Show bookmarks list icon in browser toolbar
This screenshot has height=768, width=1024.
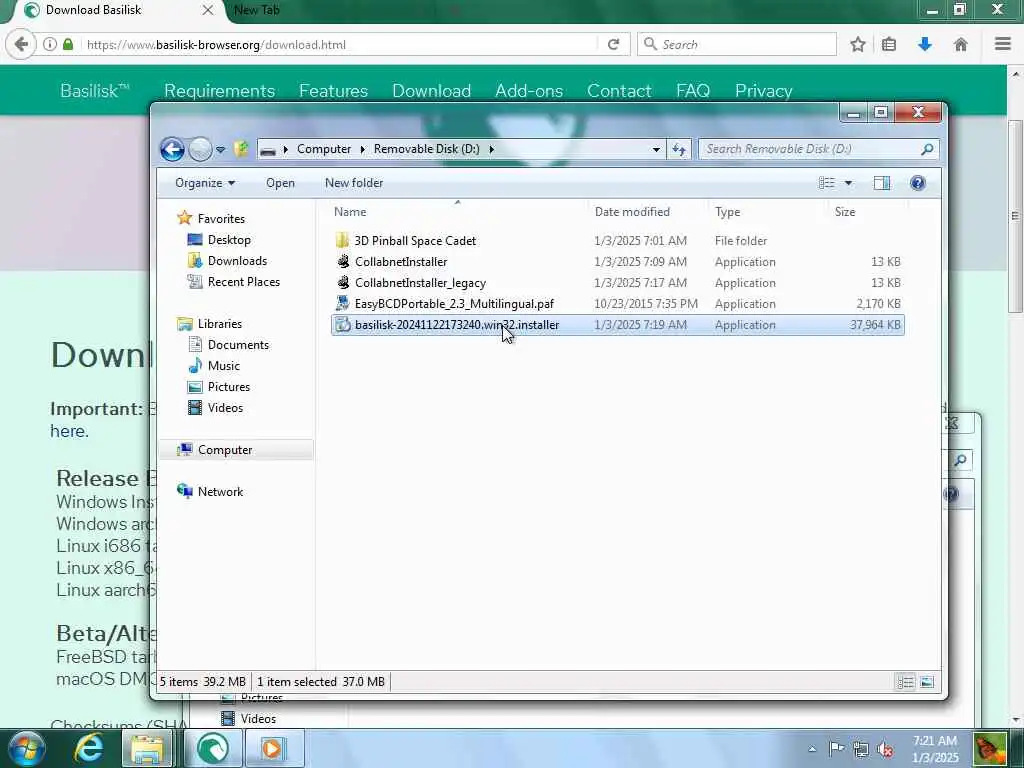coord(889,44)
